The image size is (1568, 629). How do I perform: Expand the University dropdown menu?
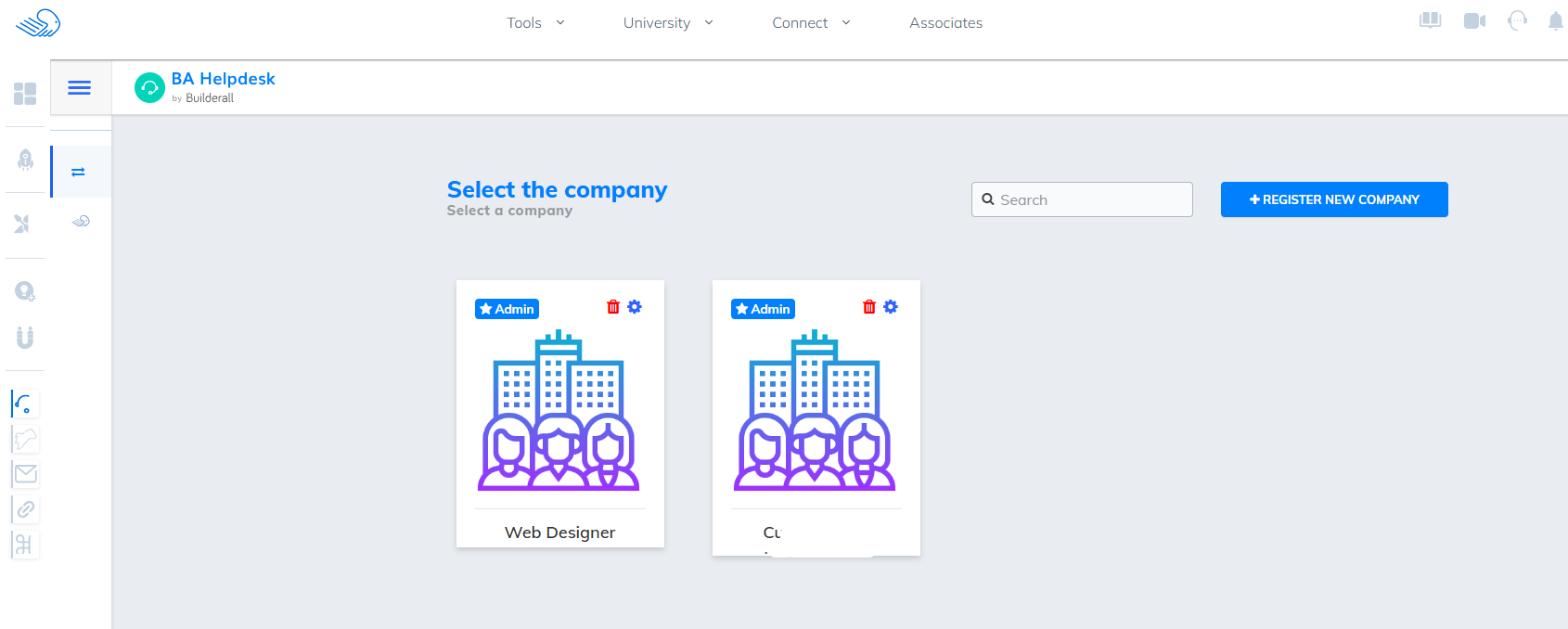(667, 23)
